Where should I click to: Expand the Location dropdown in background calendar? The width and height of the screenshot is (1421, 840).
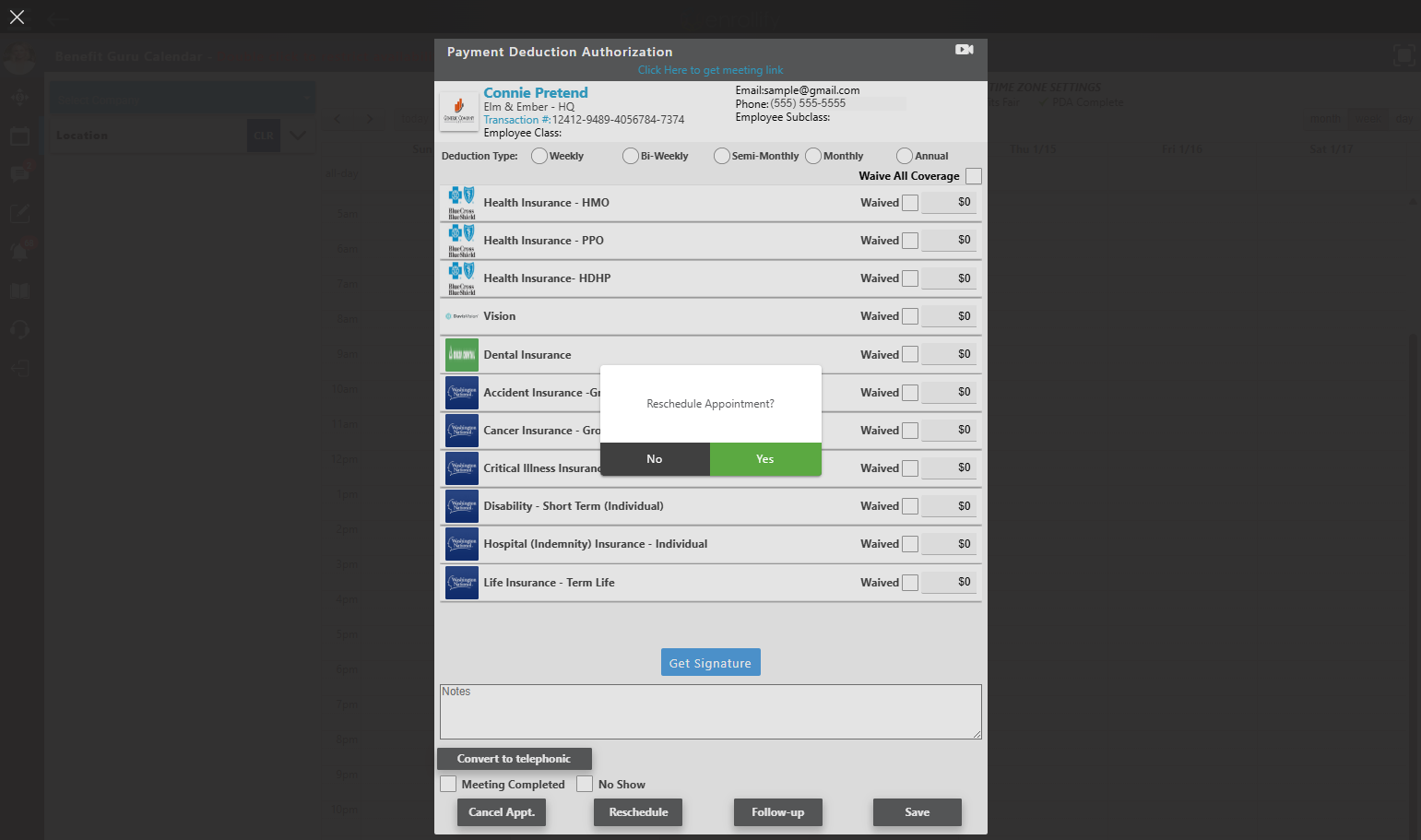point(298,136)
